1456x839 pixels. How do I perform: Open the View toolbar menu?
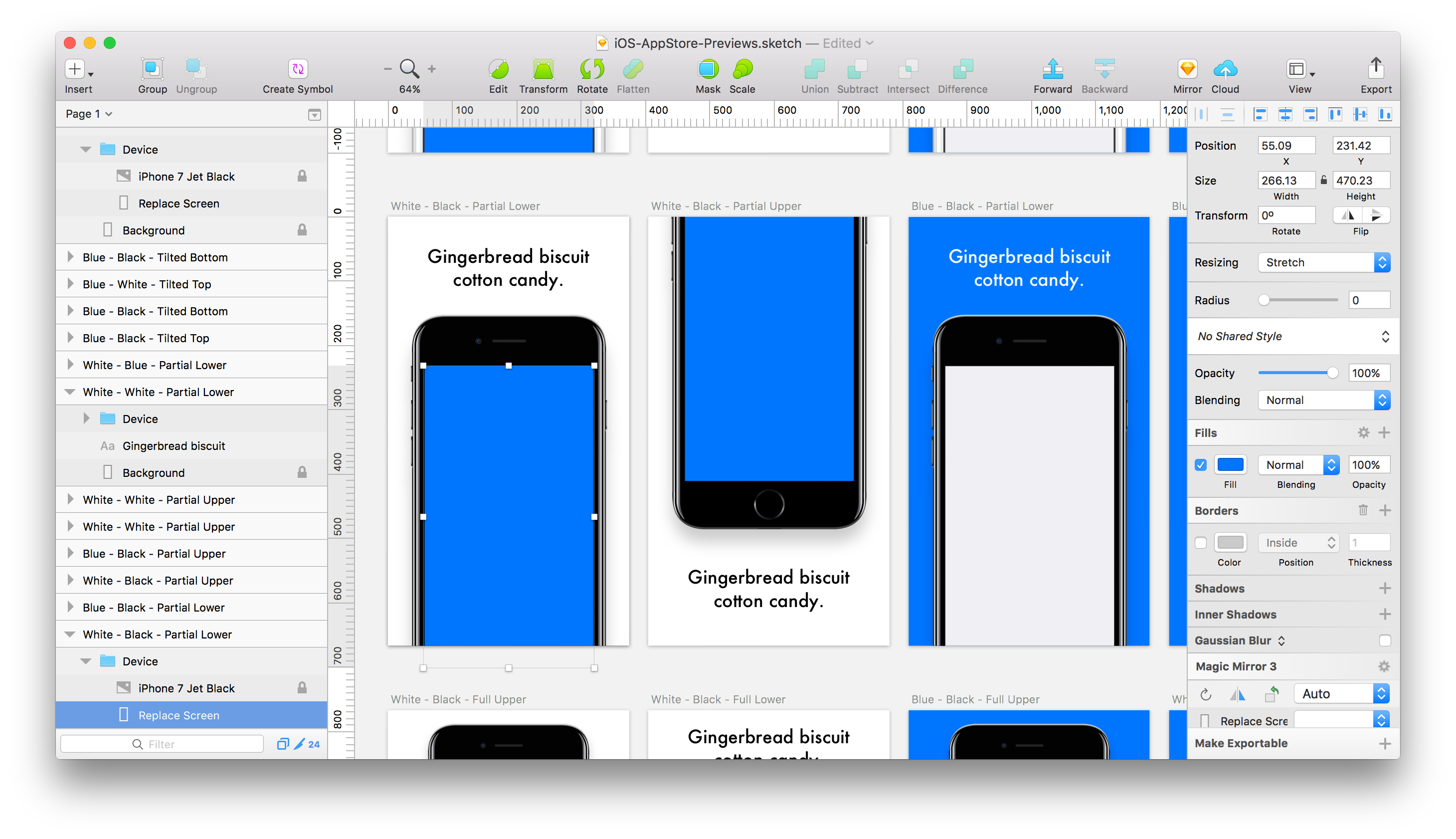tap(1299, 70)
